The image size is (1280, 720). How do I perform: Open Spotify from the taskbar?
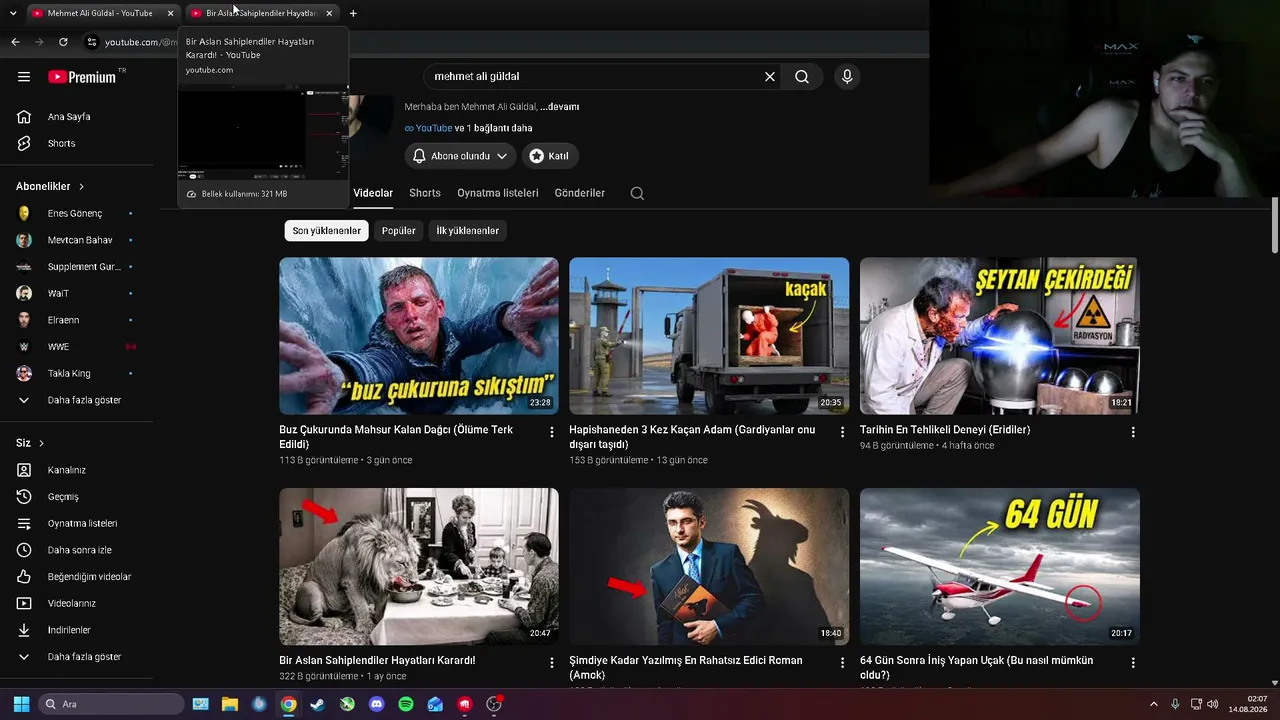tap(406, 704)
